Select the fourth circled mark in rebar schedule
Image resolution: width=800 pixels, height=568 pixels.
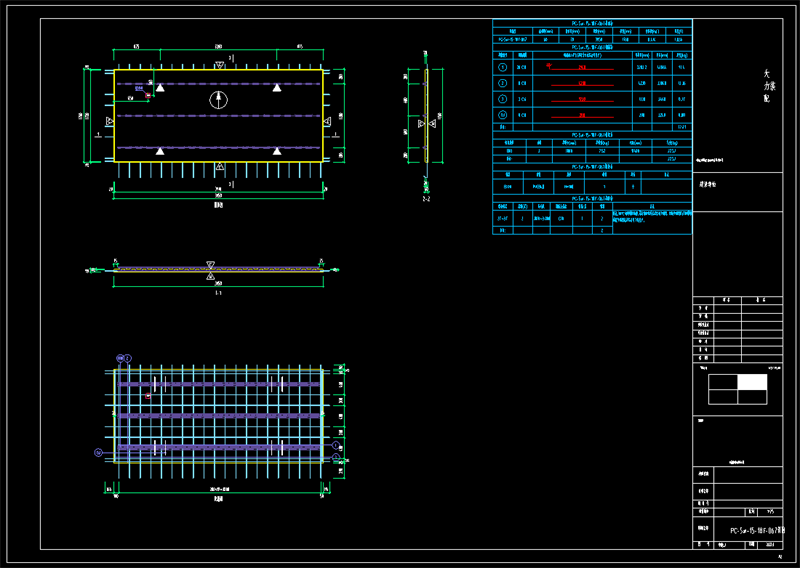point(503,115)
